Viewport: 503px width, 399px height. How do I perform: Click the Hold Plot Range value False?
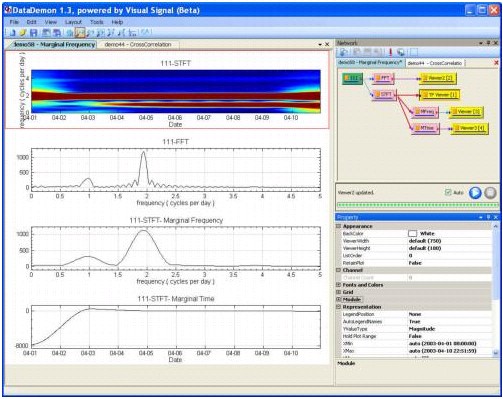click(415, 336)
